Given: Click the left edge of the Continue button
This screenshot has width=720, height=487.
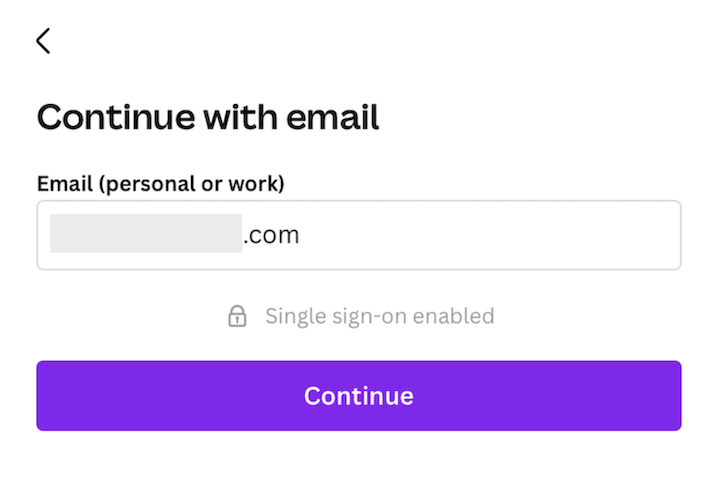Looking at the screenshot, I should pos(46,396).
